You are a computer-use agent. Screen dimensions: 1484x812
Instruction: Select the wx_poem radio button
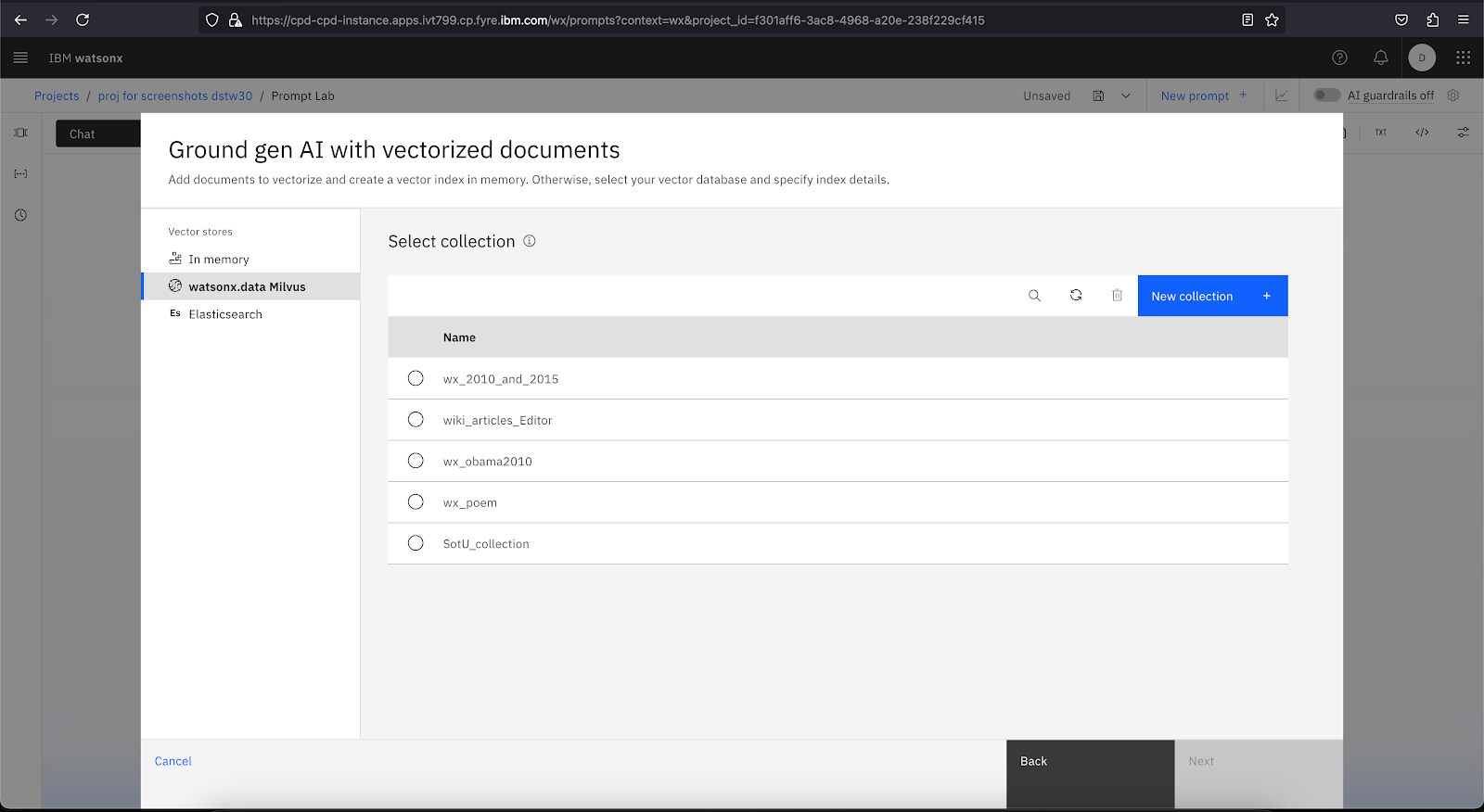click(416, 502)
